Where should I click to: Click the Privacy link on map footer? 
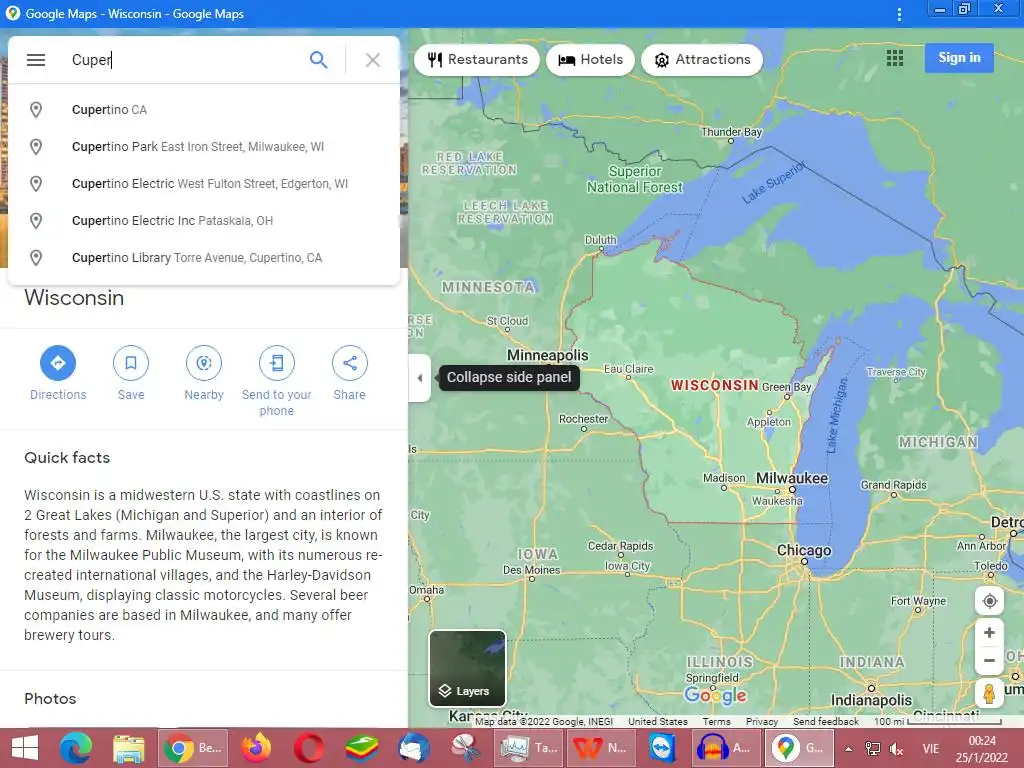pyautogui.click(x=761, y=722)
